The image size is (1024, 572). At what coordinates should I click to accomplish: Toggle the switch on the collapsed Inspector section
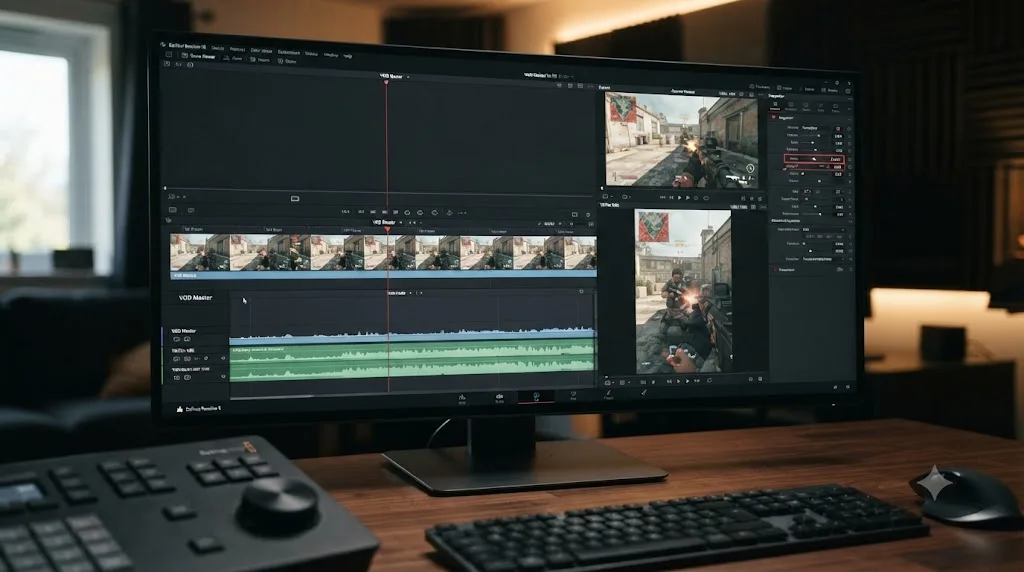pos(840,269)
